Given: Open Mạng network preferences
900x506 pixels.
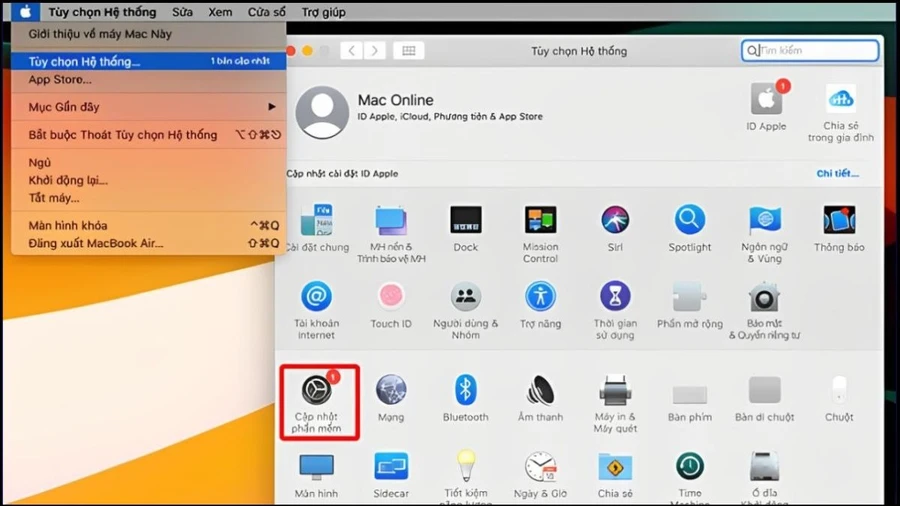Looking at the screenshot, I should [391, 398].
